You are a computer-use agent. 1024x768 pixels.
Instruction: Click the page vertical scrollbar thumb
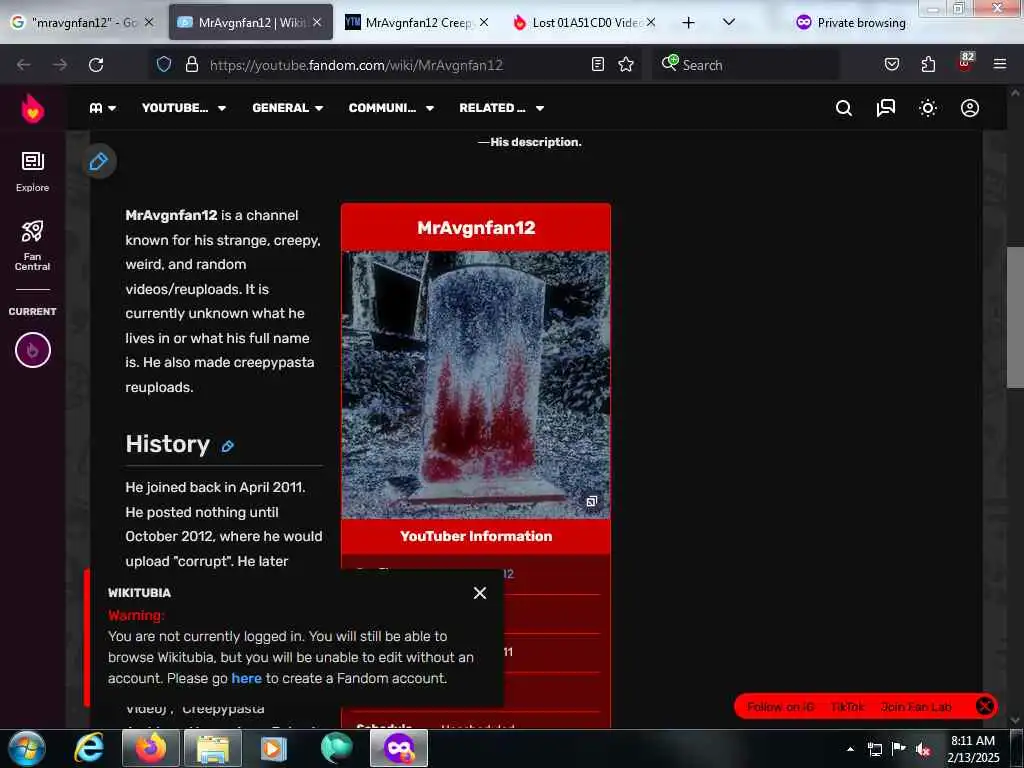(x=1015, y=317)
